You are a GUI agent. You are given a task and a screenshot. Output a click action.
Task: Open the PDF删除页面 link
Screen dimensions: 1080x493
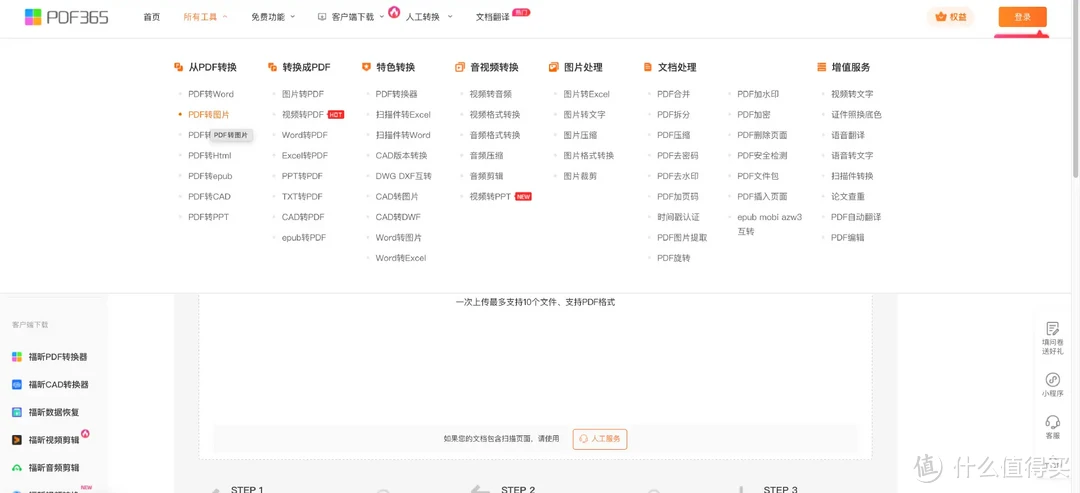(x=762, y=135)
